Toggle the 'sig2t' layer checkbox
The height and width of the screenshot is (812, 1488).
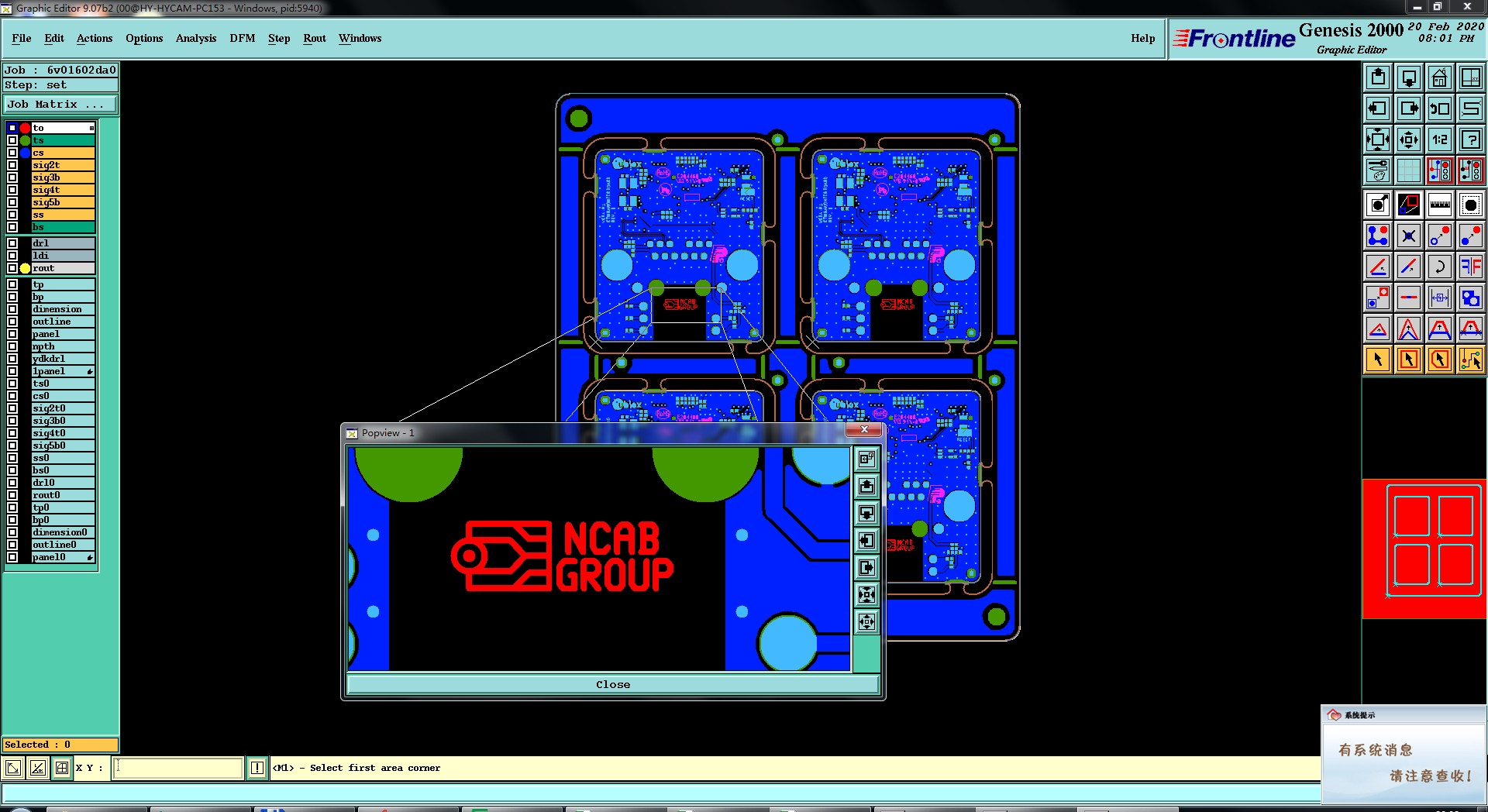click(12, 165)
